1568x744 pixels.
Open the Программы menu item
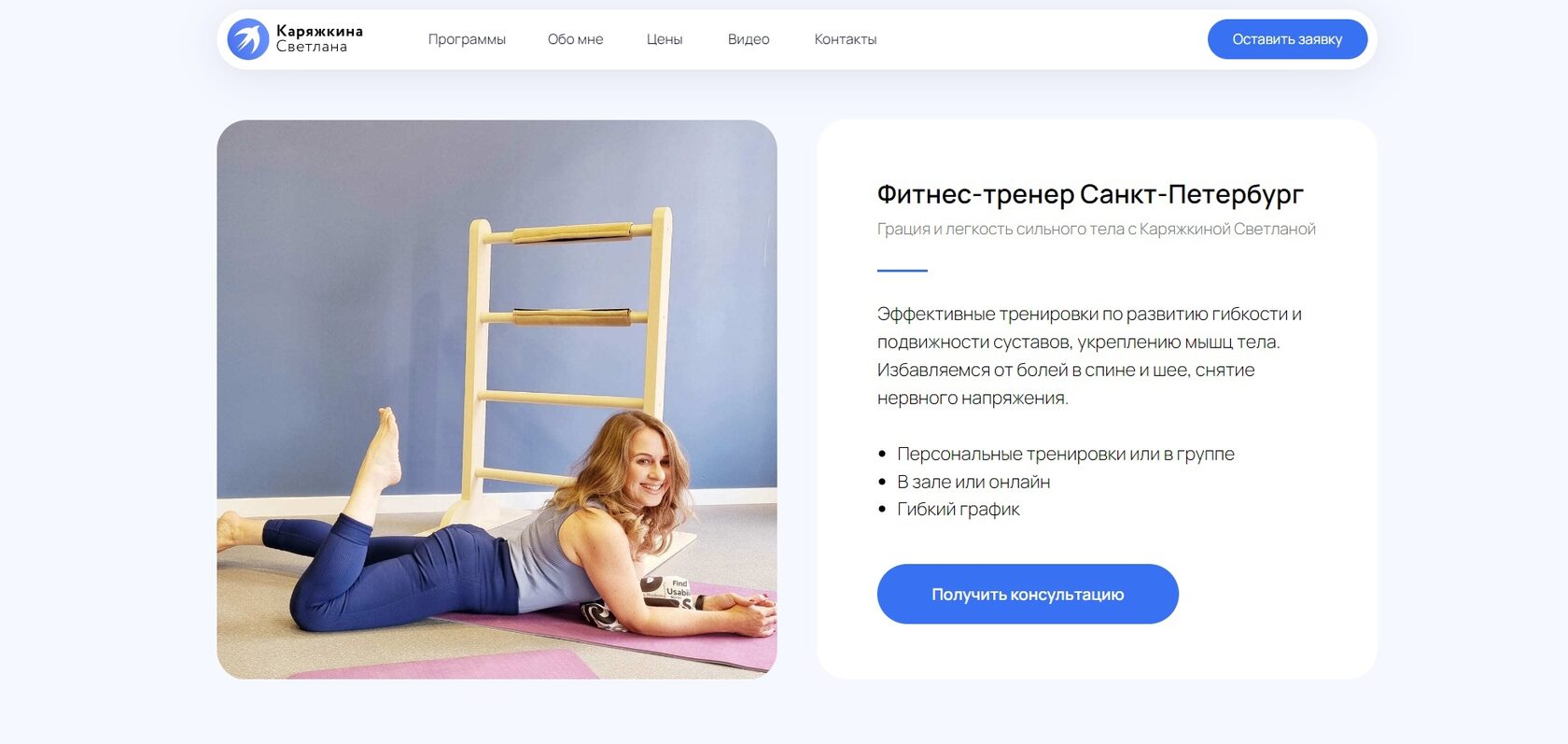pyautogui.click(x=467, y=39)
